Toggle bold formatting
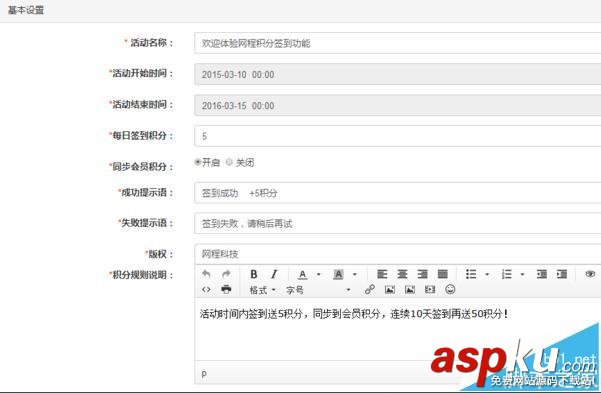 [x=253, y=274]
